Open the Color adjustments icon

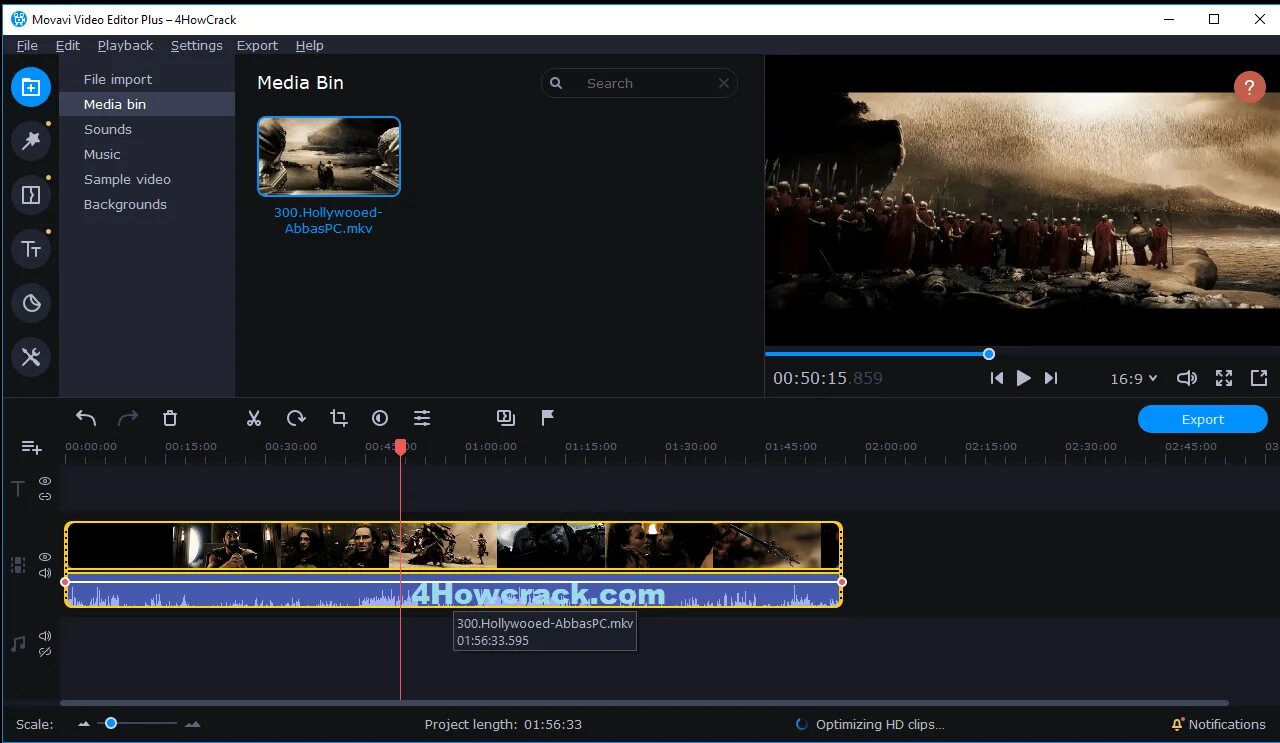pyautogui.click(x=380, y=418)
